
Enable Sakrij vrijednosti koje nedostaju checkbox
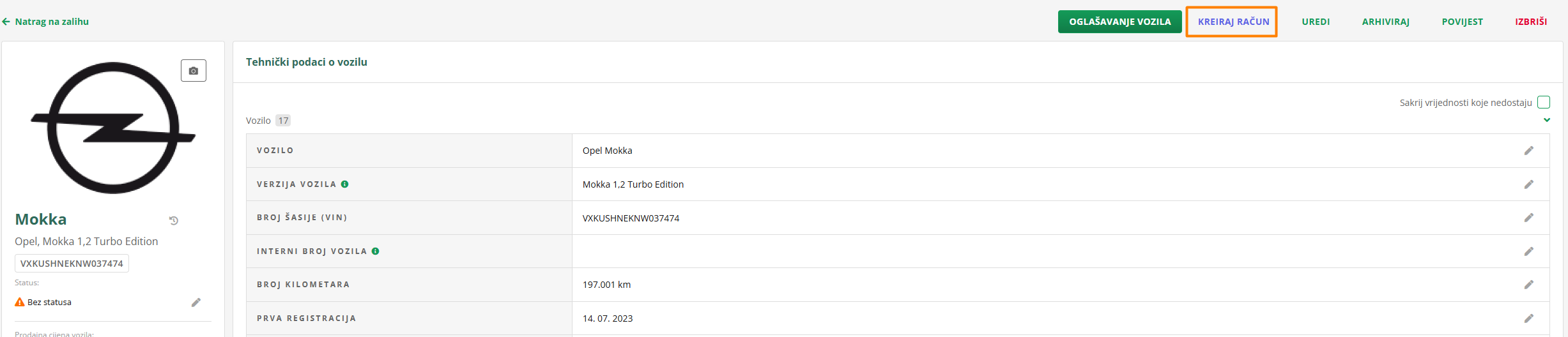(1544, 102)
